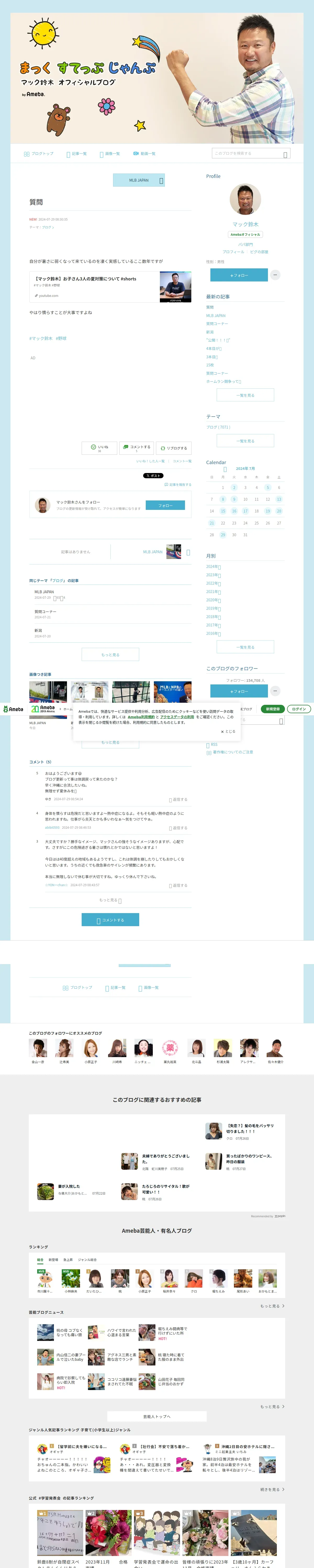Open the profile photo of マック鈴木
This screenshot has height=1568, width=314.
coord(245,200)
